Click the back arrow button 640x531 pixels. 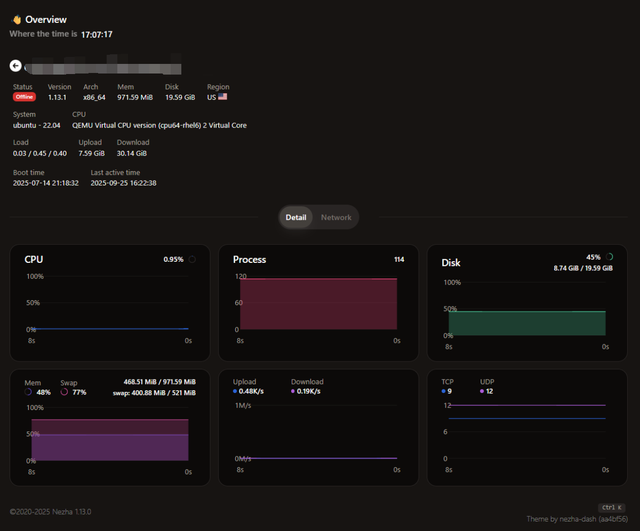pyautogui.click(x=16, y=65)
